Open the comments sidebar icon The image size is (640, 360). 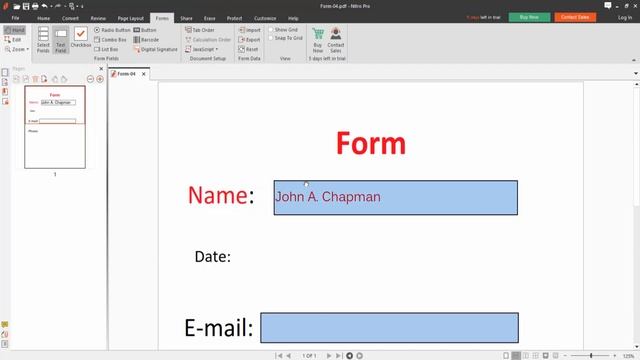point(5,324)
